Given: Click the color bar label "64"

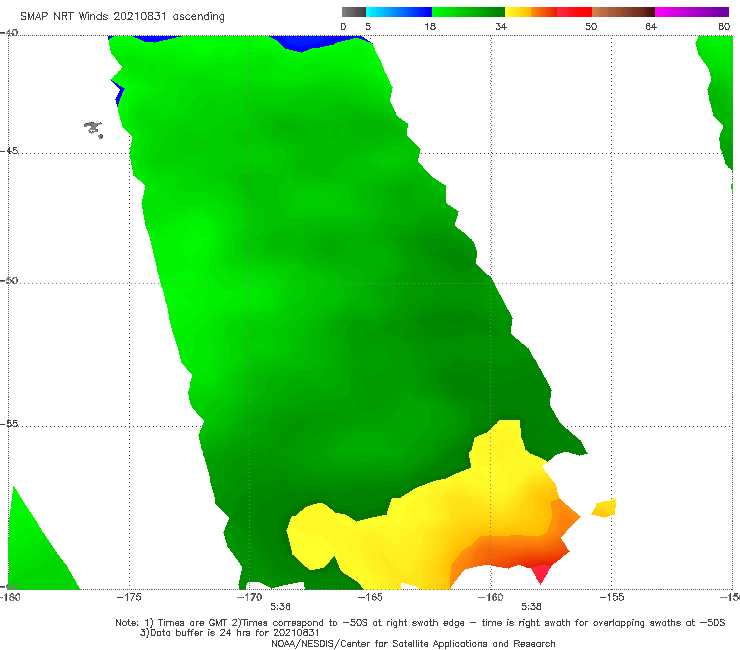Looking at the screenshot, I should pos(651,26).
